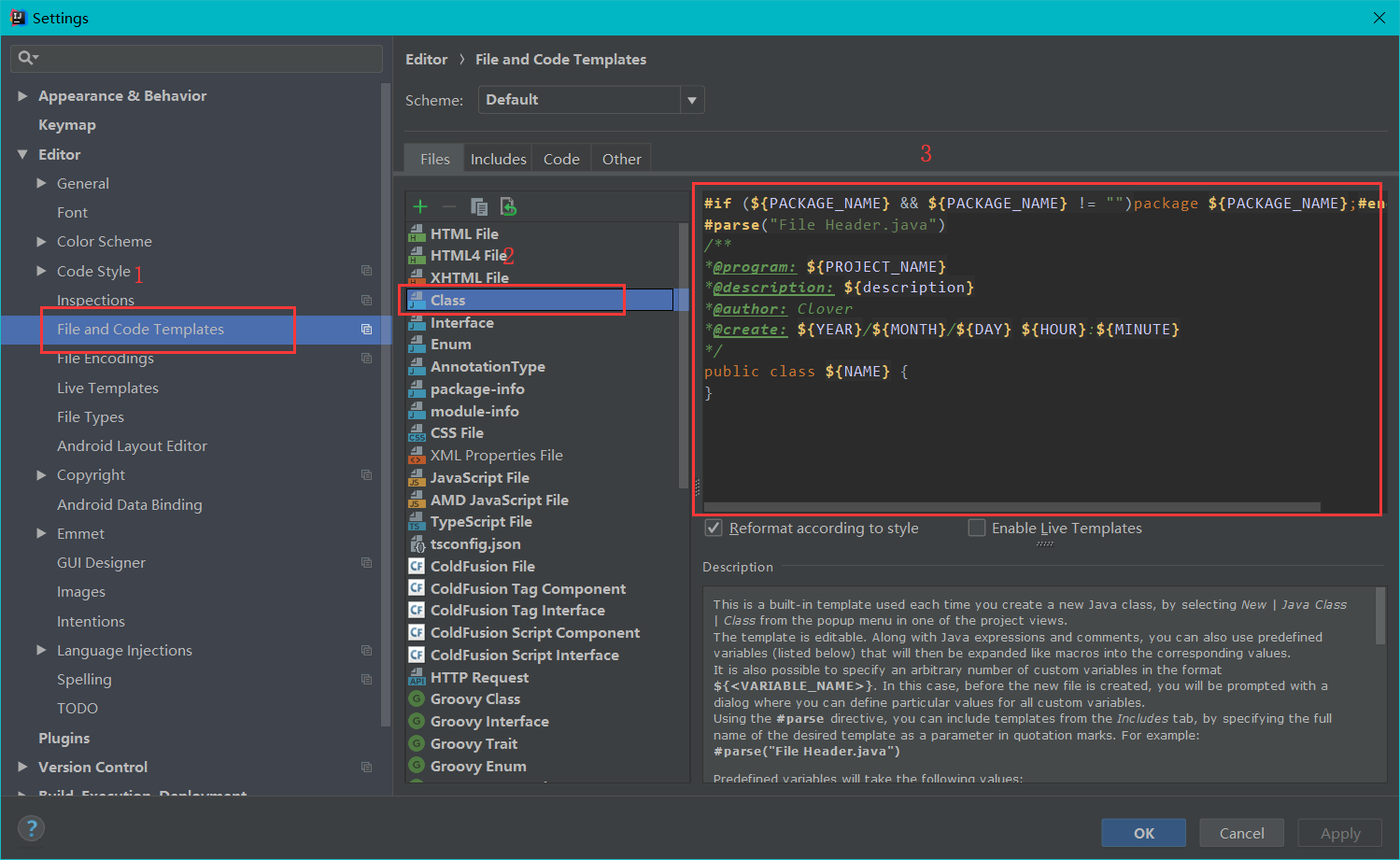
Task: Click the green plus Create Template icon
Action: click(420, 206)
